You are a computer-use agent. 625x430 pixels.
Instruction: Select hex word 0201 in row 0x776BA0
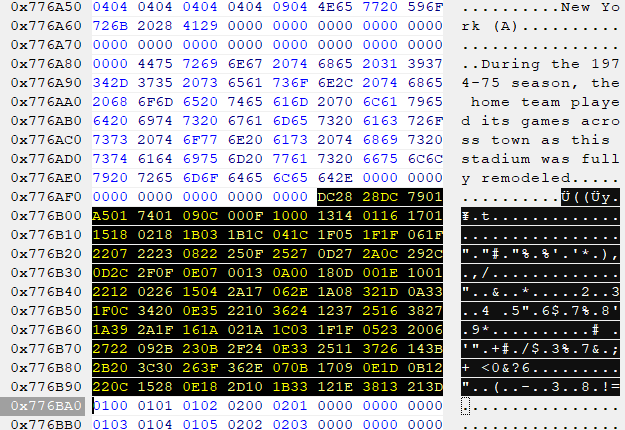click(x=290, y=406)
